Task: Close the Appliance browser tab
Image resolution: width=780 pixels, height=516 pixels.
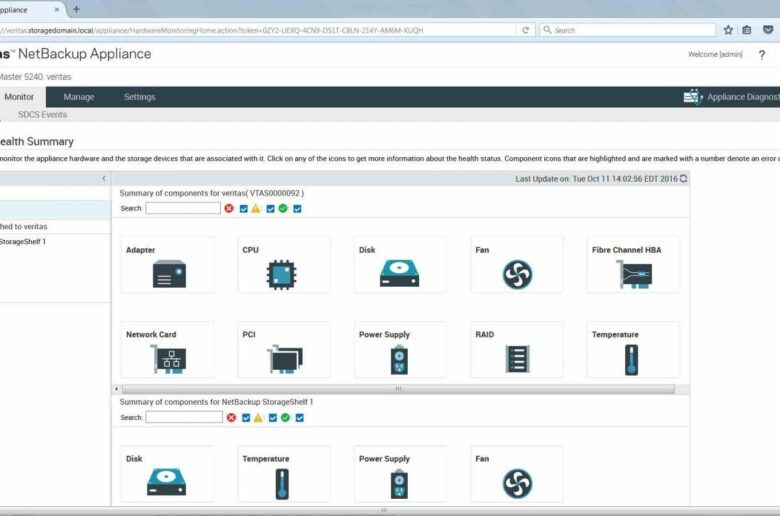Action: [x=57, y=9]
